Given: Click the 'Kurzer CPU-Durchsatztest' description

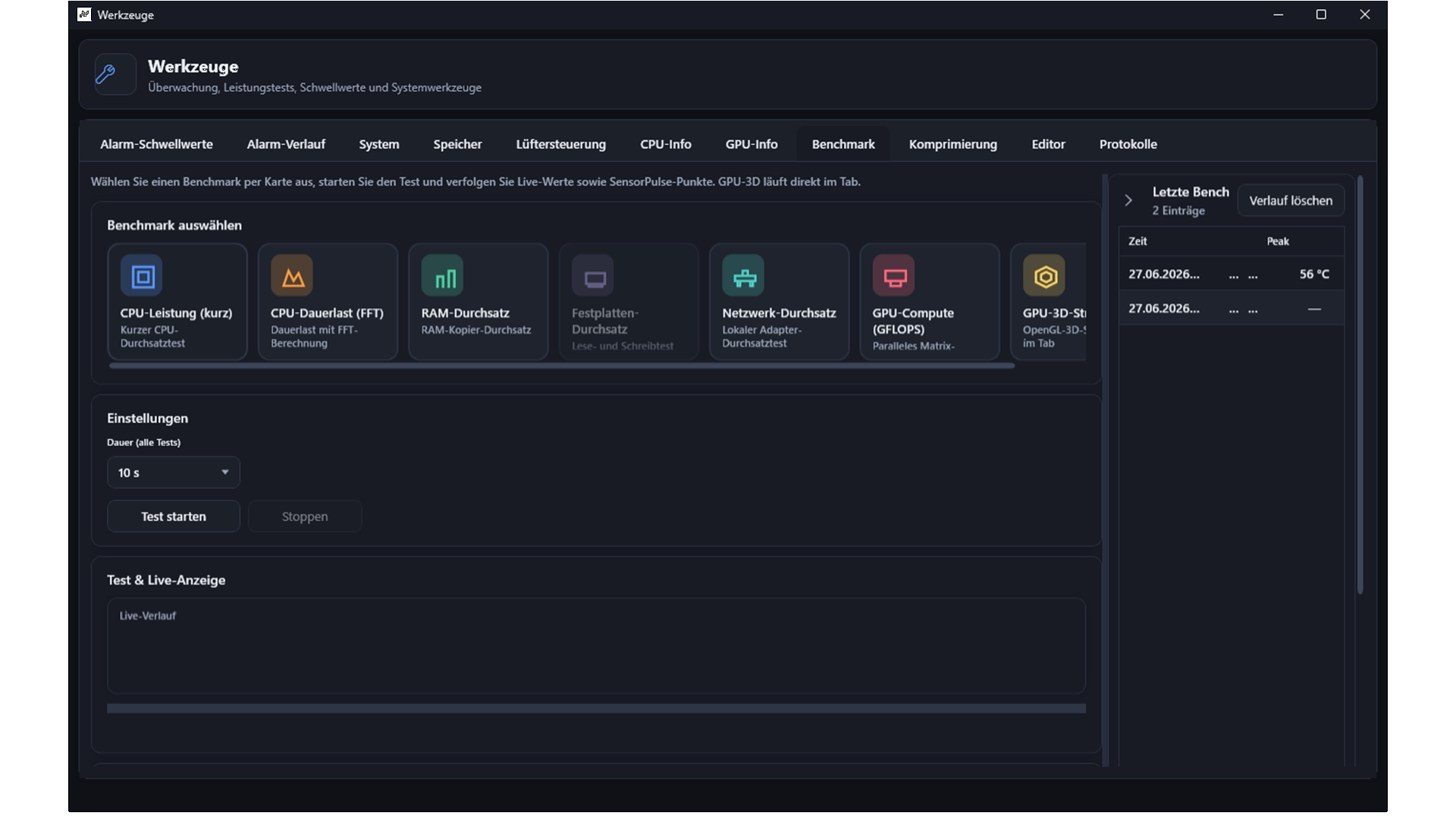Looking at the screenshot, I should [x=152, y=337].
